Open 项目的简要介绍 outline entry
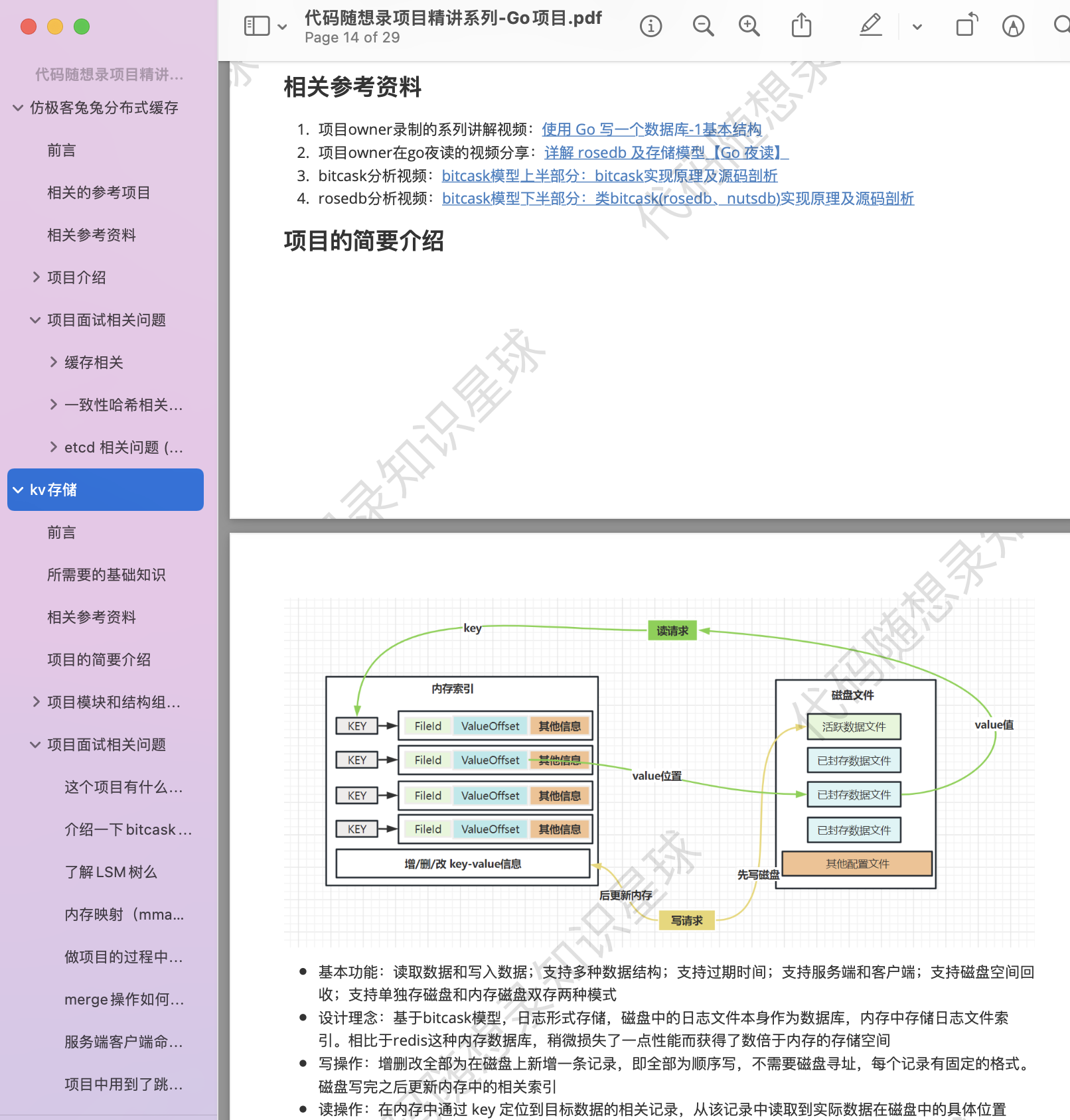1070x1120 pixels. (x=99, y=660)
